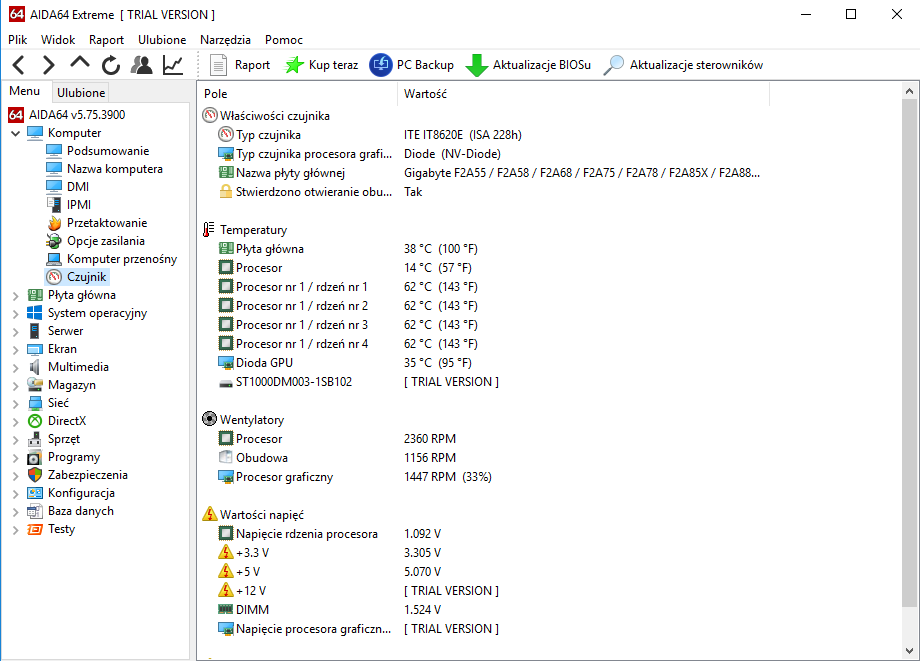Click the Przetaktowanie flame icon
The width and height of the screenshot is (920, 661).
pos(54,223)
